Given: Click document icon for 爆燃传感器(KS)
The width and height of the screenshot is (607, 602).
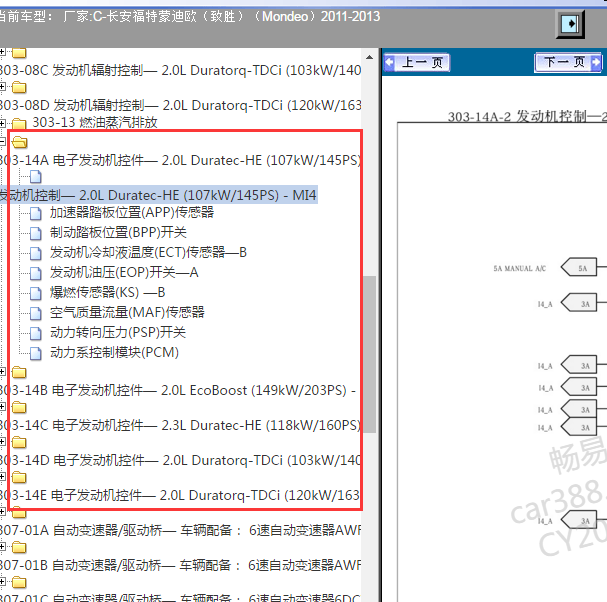Looking at the screenshot, I should (x=36, y=293).
